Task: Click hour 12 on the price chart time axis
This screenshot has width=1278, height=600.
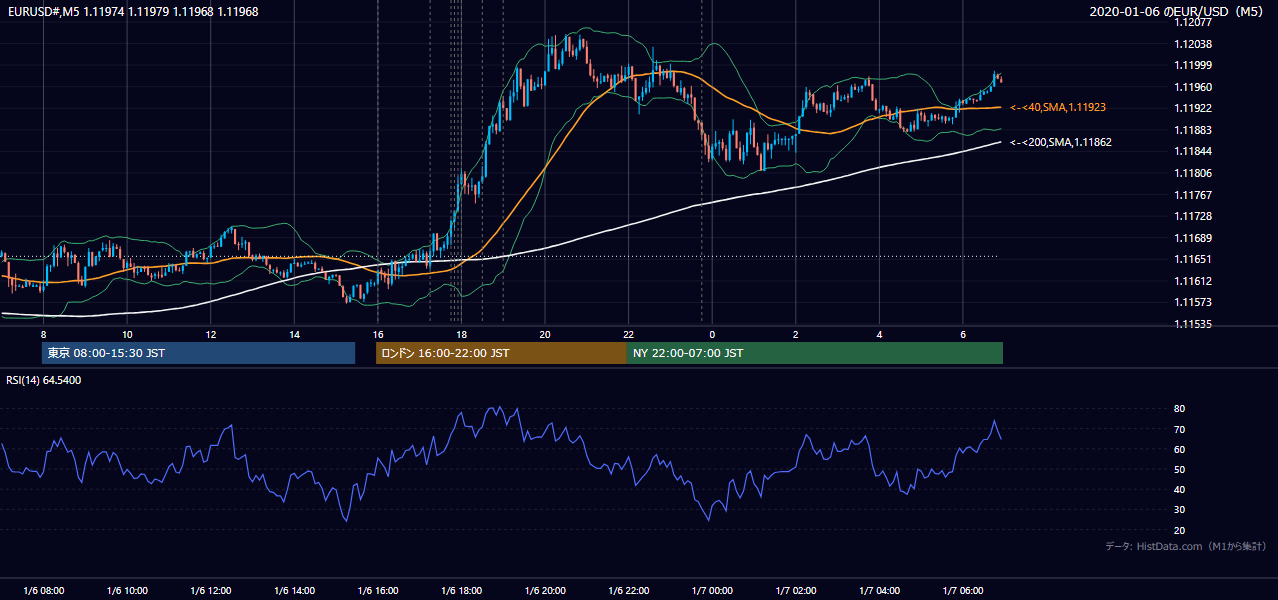Action: coord(210,333)
